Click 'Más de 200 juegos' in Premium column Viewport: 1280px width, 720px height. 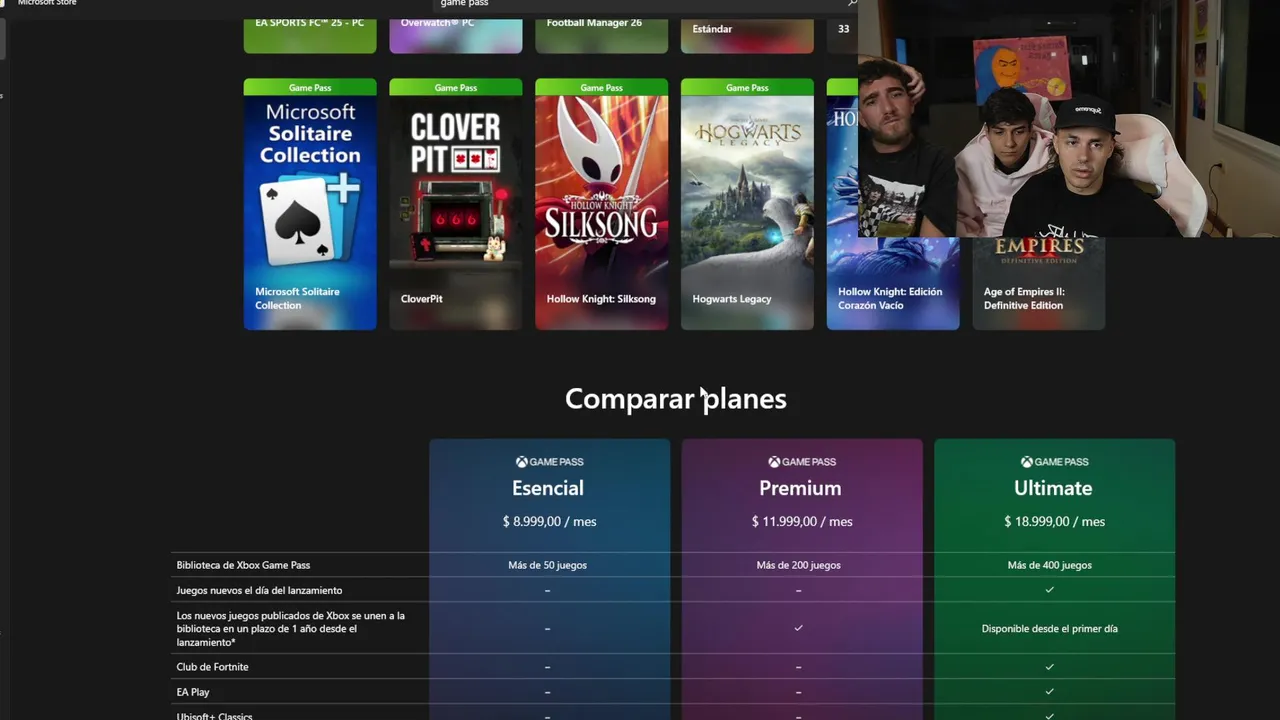(x=798, y=565)
